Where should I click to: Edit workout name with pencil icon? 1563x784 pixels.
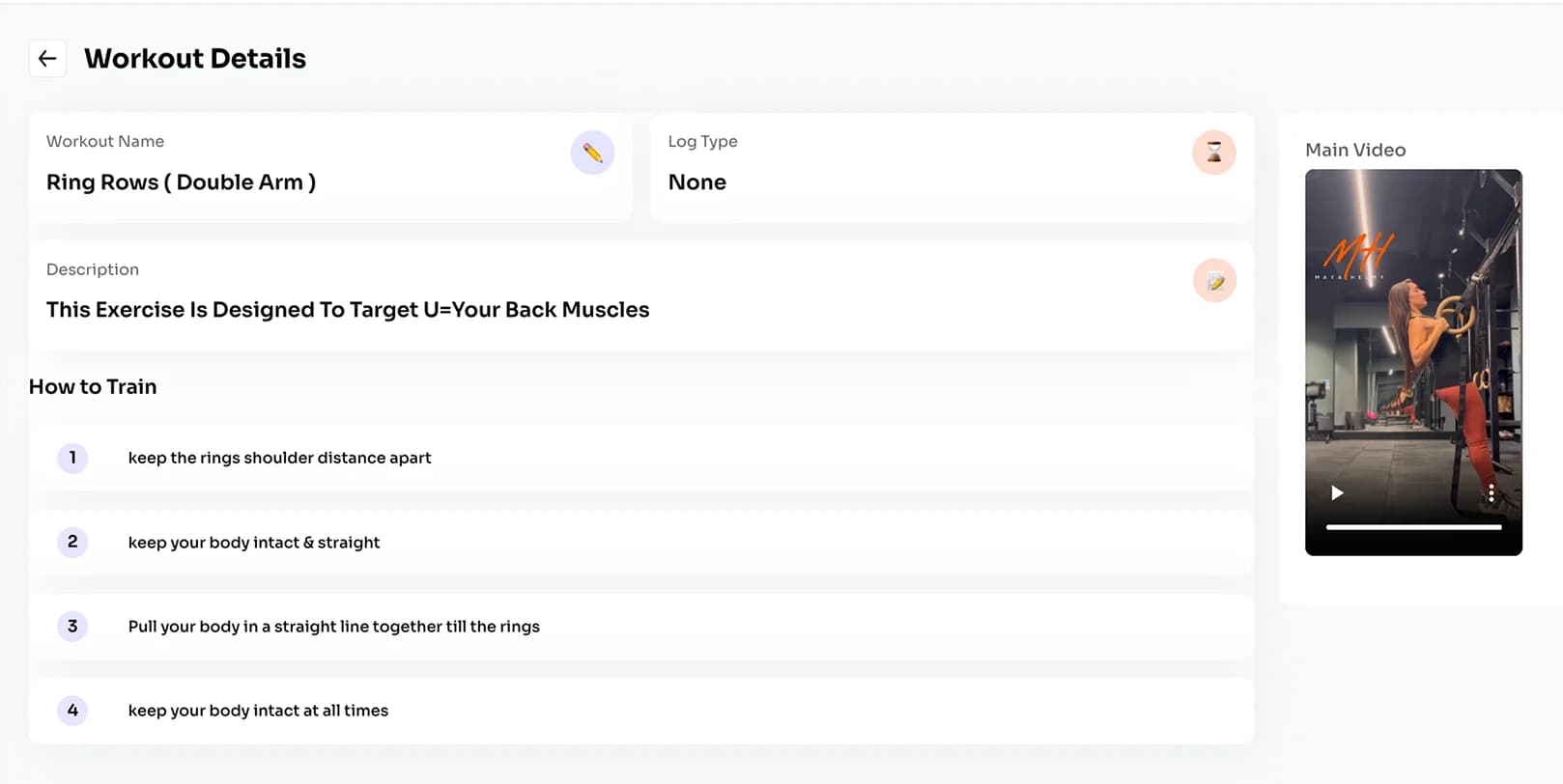click(x=592, y=153)
